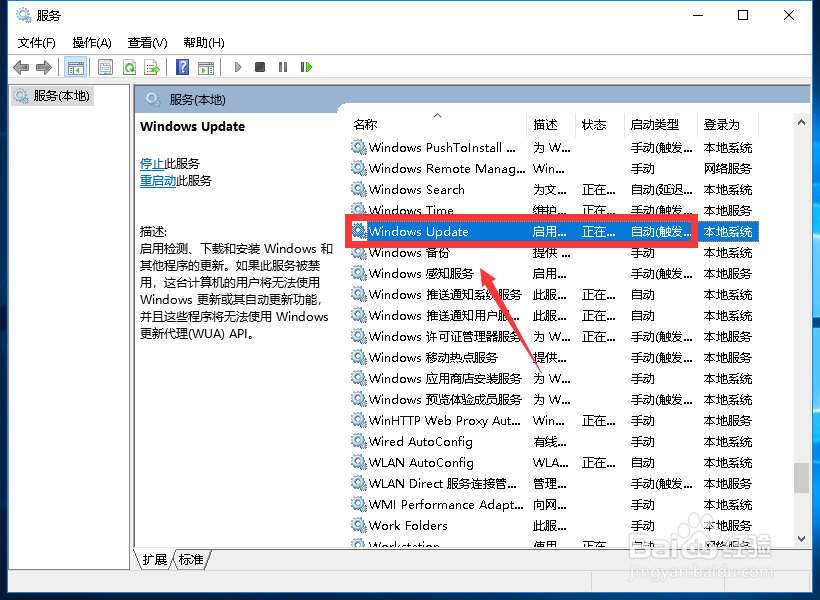Click the Export list toolbar icon

coord(152,67)
